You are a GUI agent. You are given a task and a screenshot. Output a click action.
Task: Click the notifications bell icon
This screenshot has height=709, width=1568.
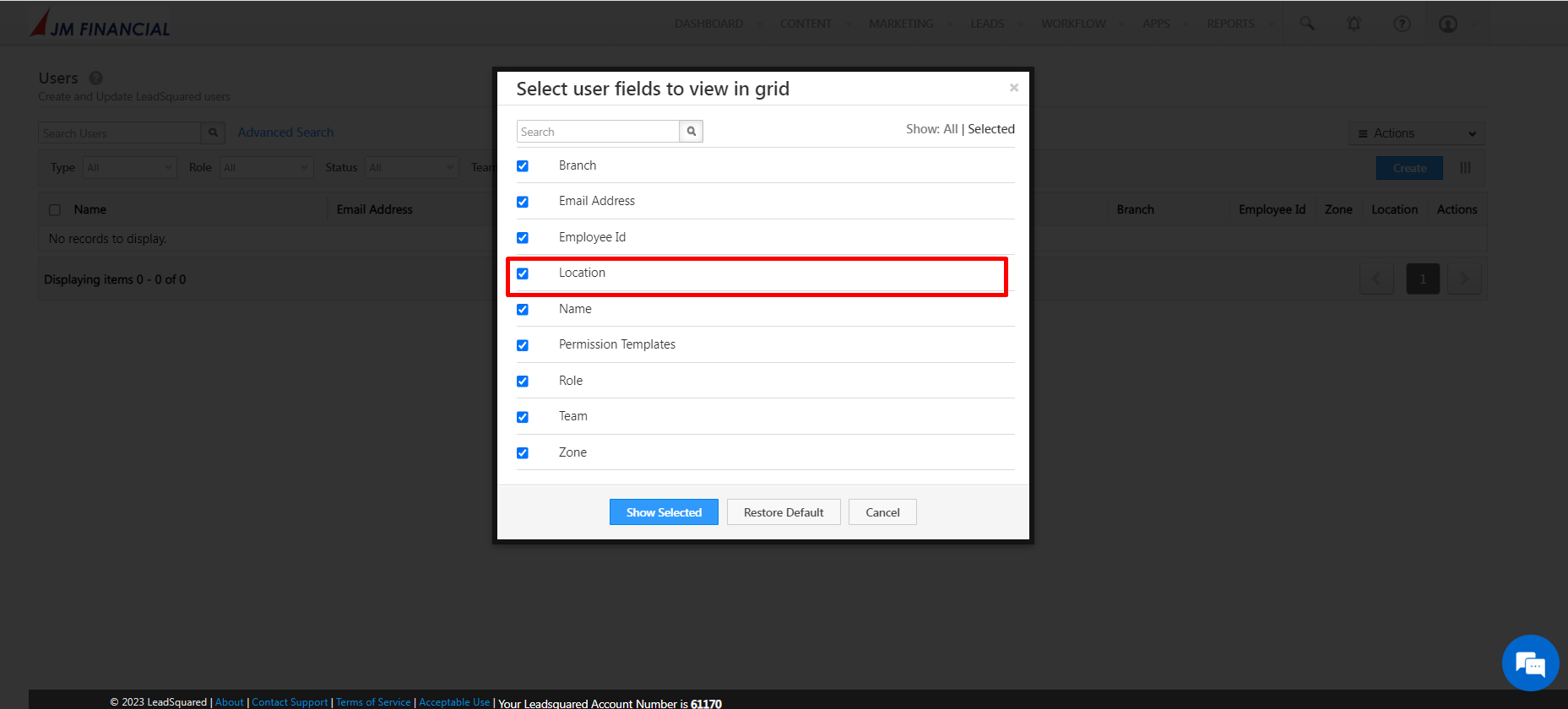pos(1354,24)
